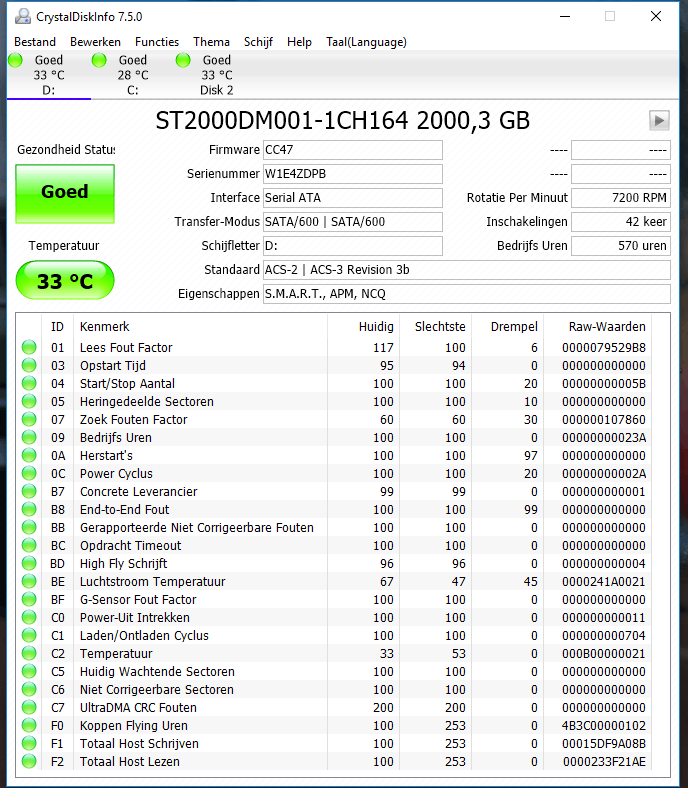Open the Thema menu
This screenshot has height=788, width=688.
point(211,42)
